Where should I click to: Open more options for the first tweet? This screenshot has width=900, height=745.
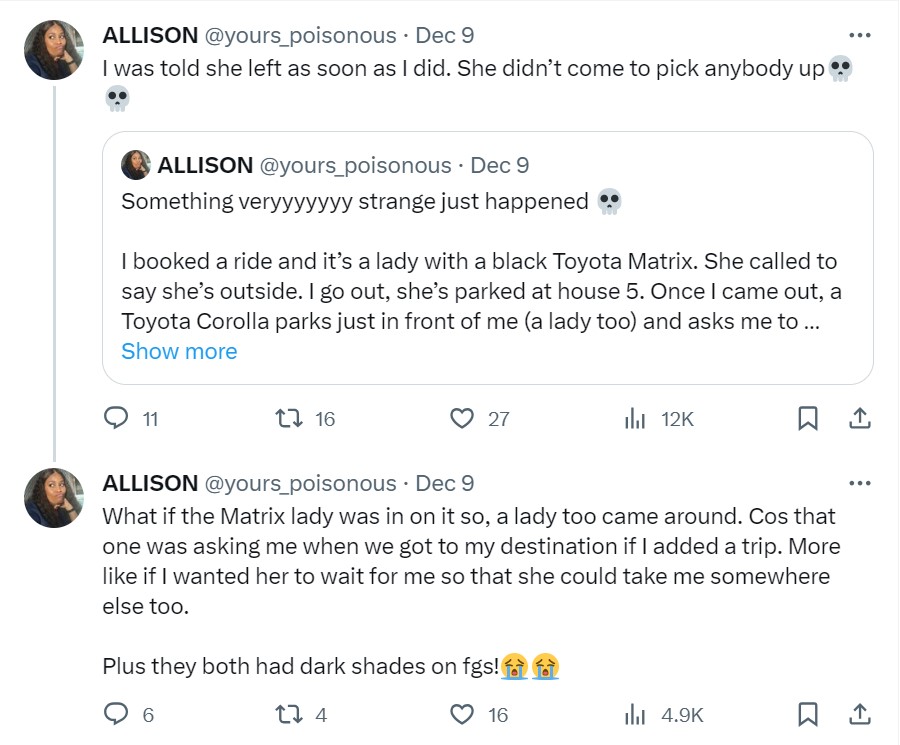tap(859, 35)
